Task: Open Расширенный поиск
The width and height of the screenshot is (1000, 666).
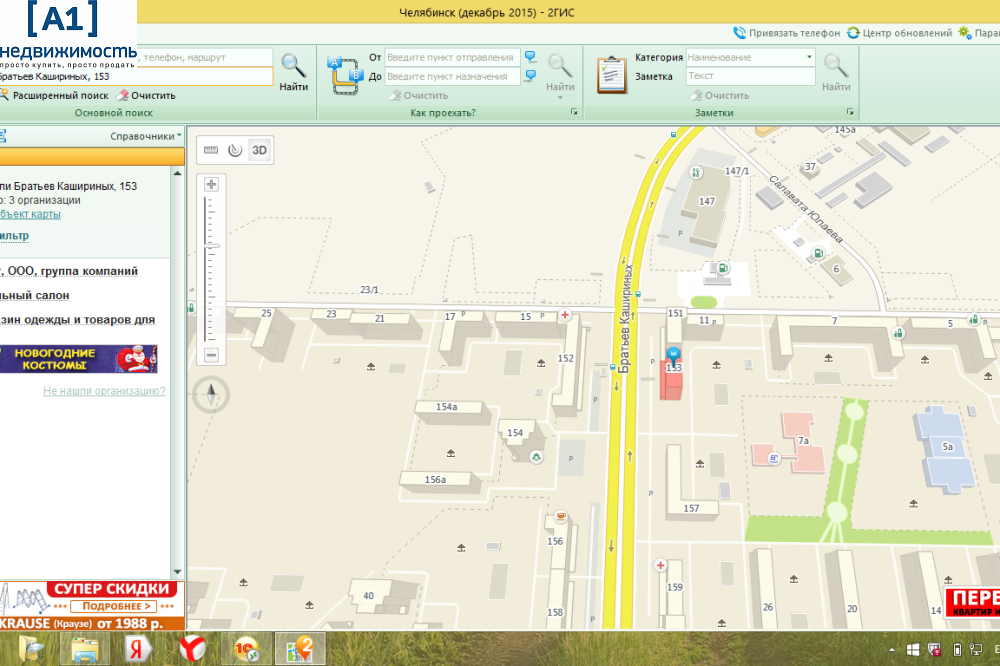Action: tap(54, 95)
